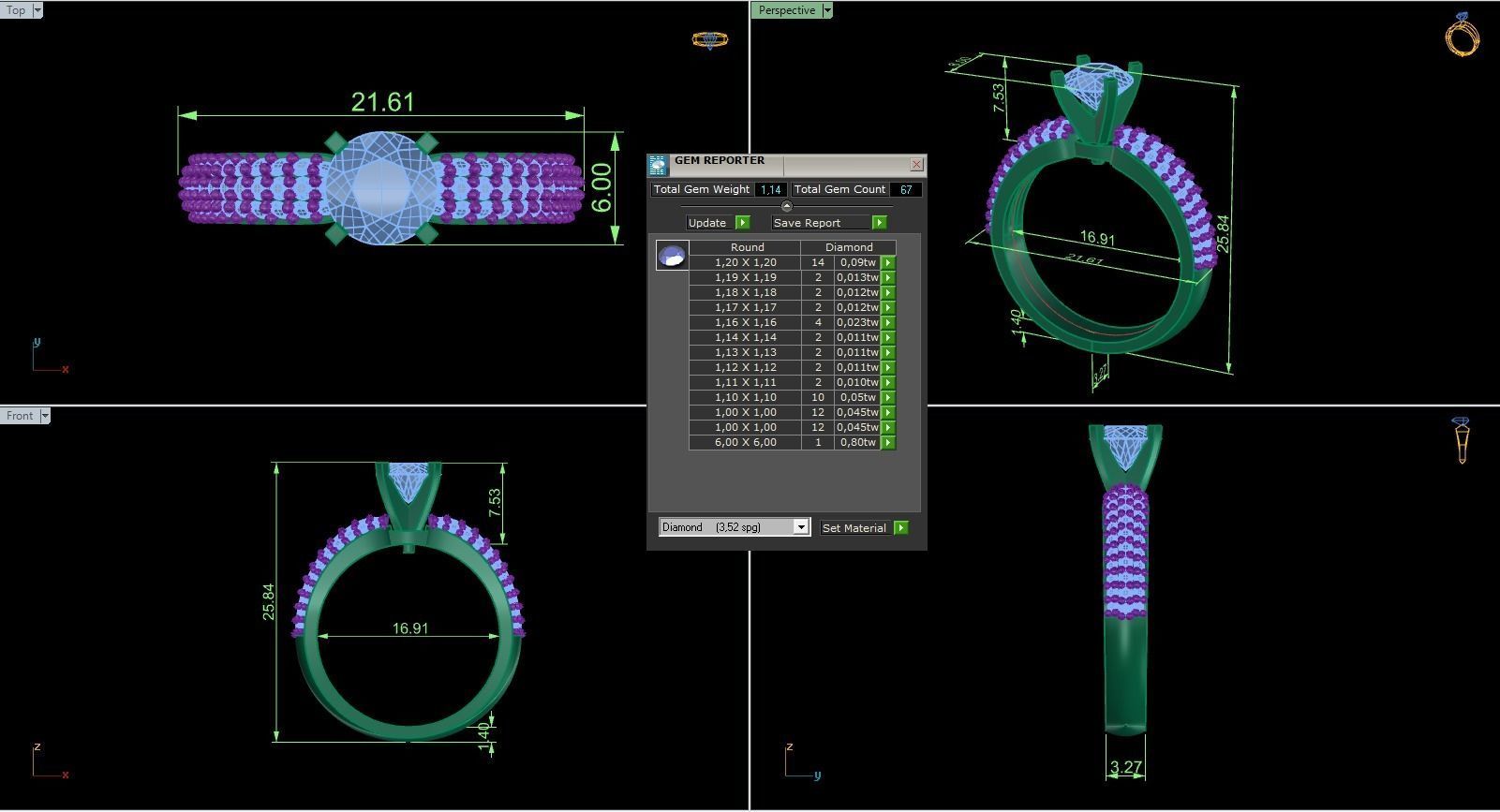Click the Set Material button
The height and width of the screenshot is (812, 1500).
[x=854, y=528]
